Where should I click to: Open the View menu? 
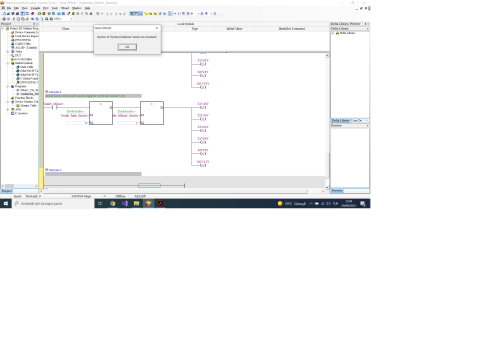[x=24, y=8]
